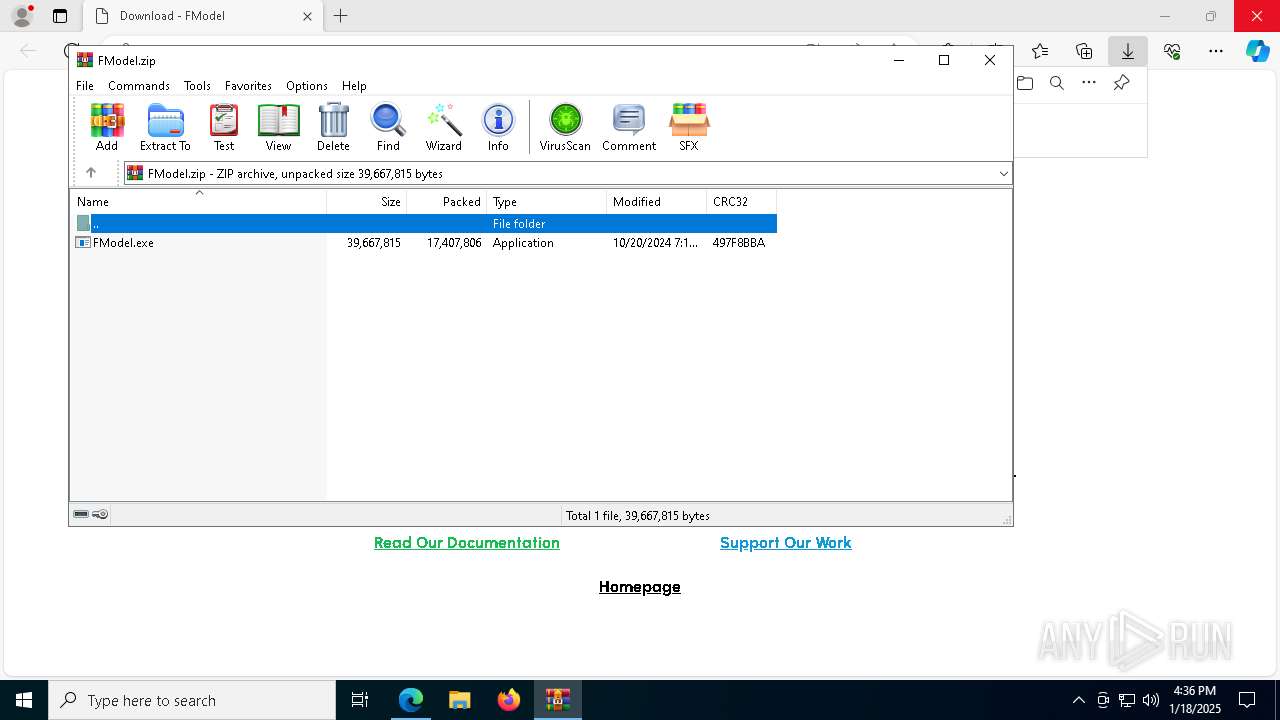Open Firefox from the taskbar
Image resolution: width=1280 pixels, height=720 pixels.
(x=509, y=700)
